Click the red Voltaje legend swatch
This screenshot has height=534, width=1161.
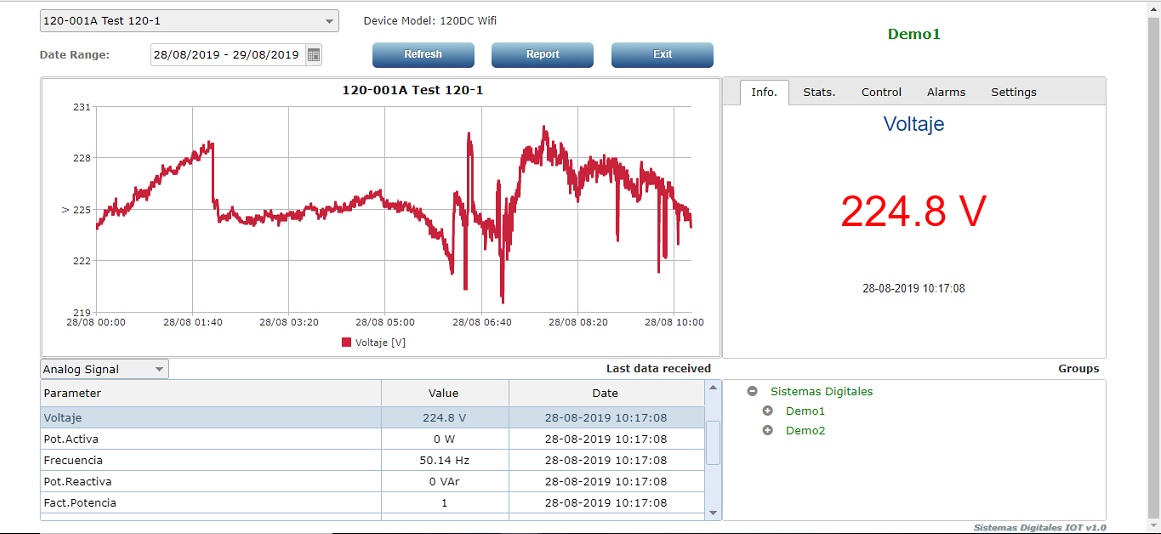click(x=347, y=342)
